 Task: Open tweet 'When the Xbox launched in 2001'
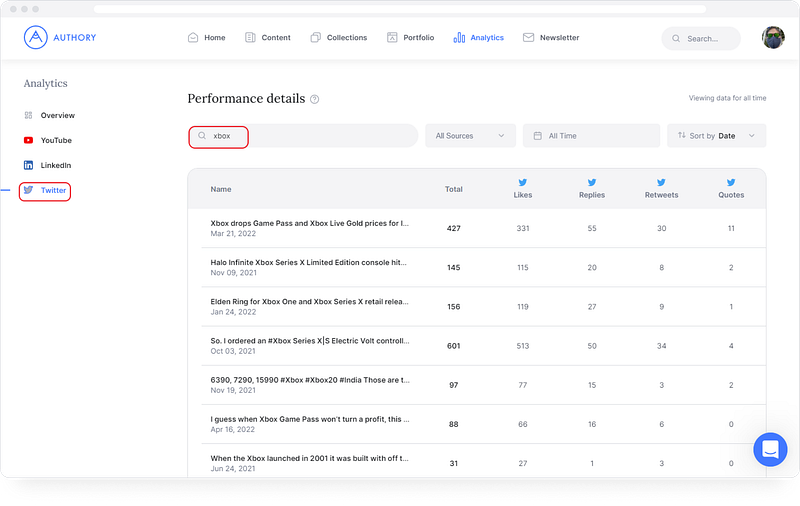click(x=310, y=459)
